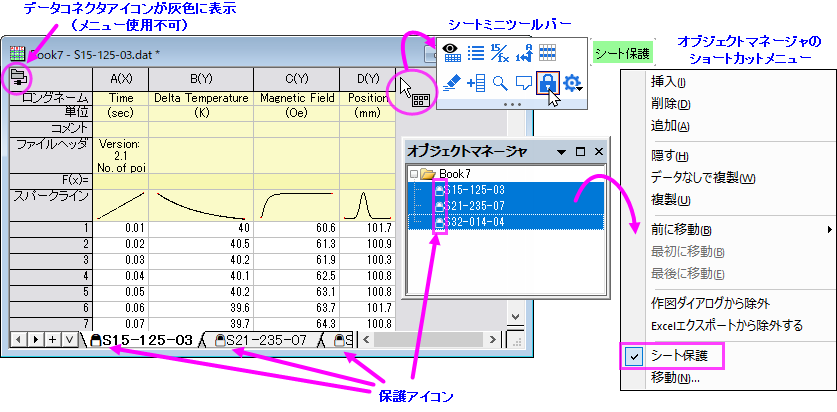The width and height of the screenshot is (837, 412).
Task: Click the peak sparkline in column D
Action: (x=368, y=205)
